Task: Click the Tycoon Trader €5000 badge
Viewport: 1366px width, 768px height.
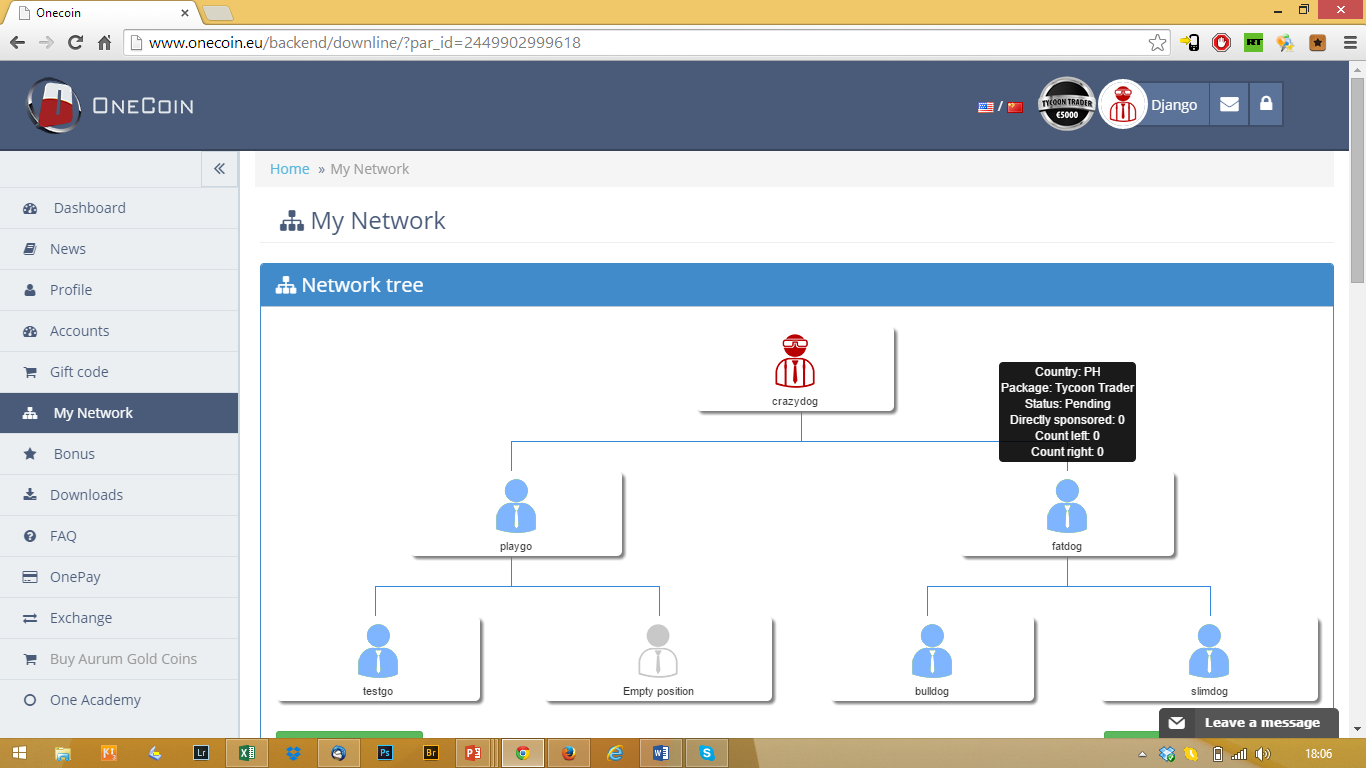Action: point(1067,104)
